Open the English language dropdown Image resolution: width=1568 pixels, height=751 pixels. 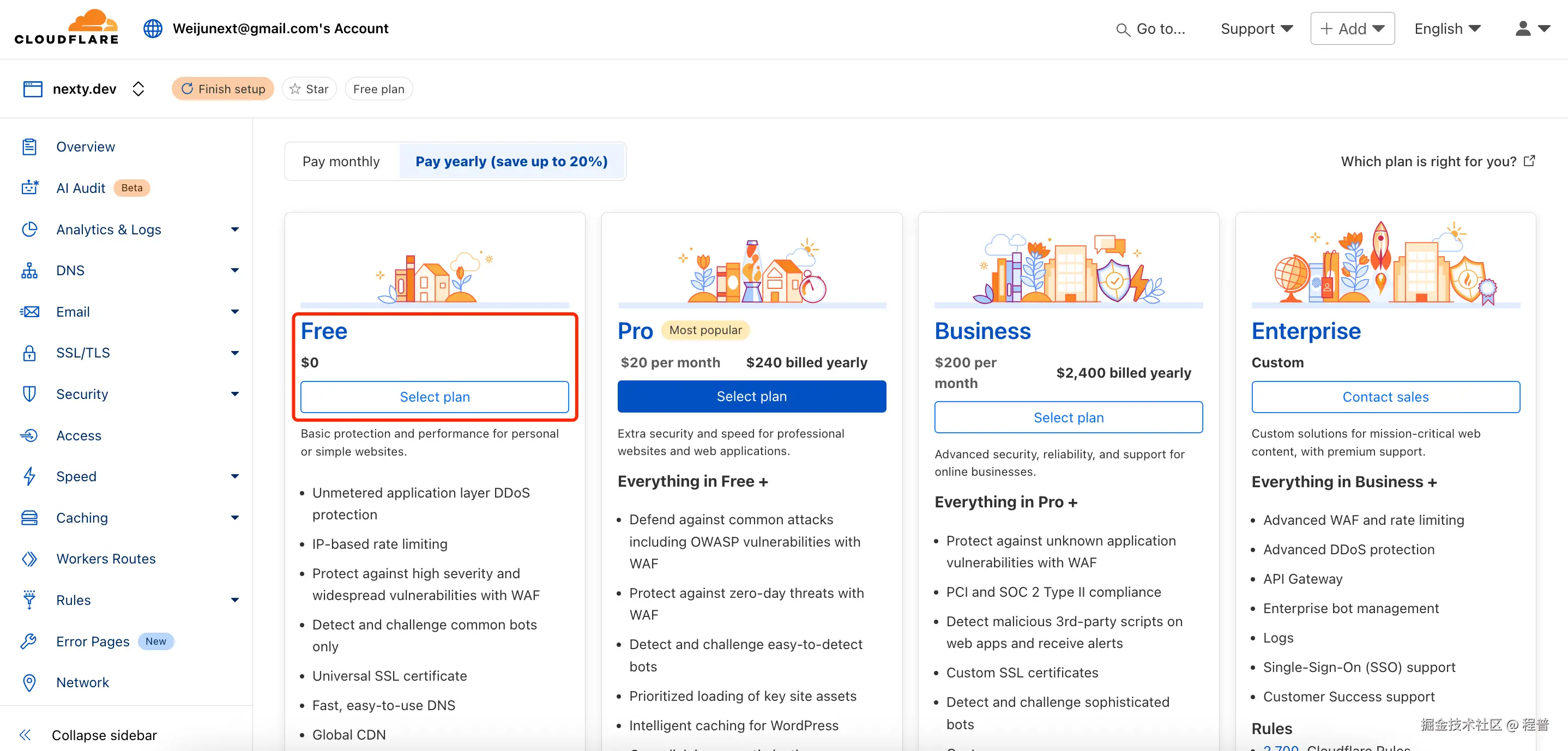(1447, 28)
